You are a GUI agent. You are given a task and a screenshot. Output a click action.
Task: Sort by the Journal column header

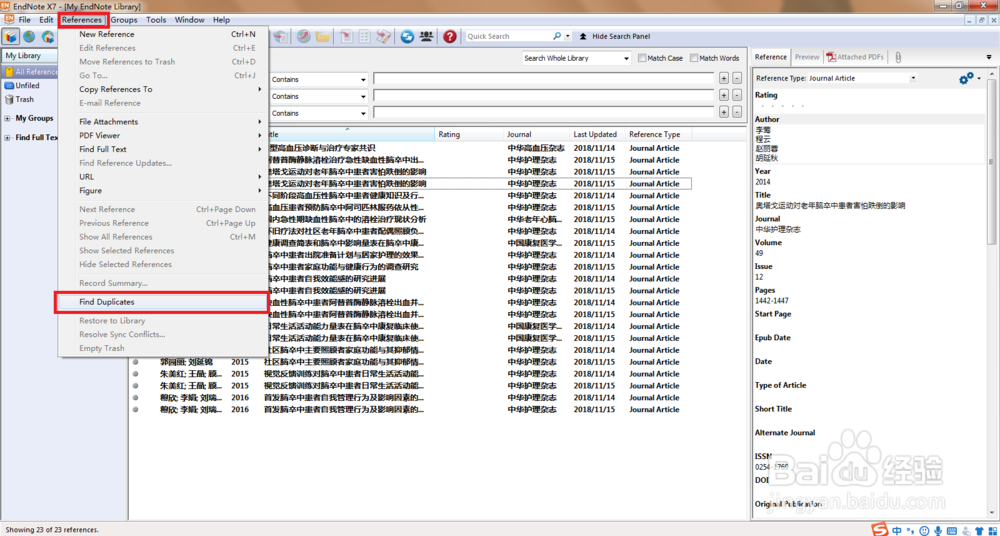(536, 135)
